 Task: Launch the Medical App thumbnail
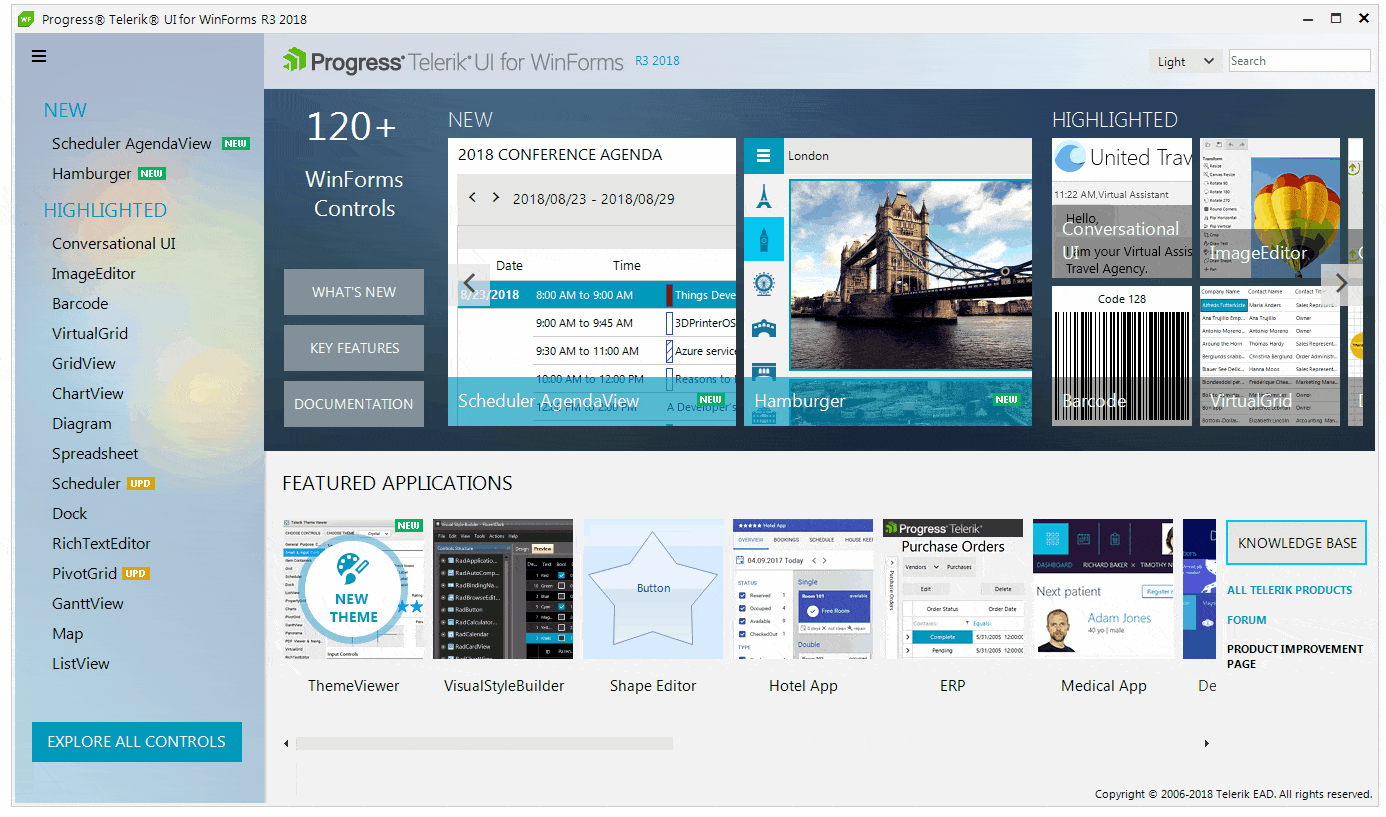[1103, 589]
